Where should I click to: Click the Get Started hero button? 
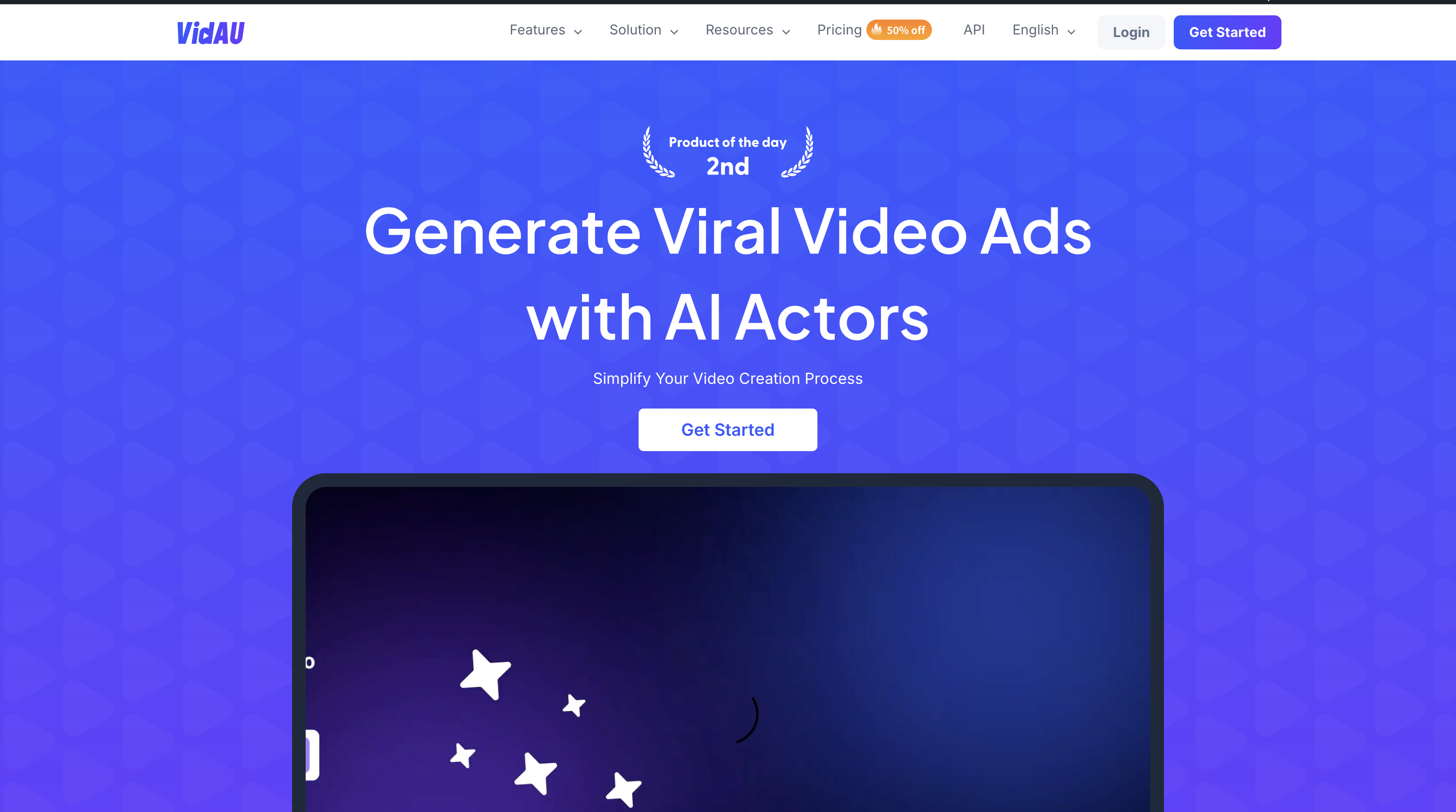[x=728, y=429]
